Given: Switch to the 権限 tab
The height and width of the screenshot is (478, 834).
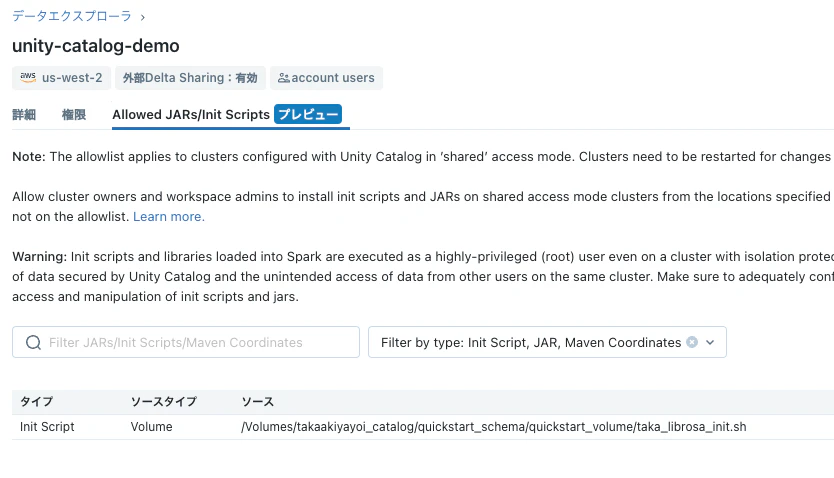Looking at the screenshot, I should pos(74,115).
